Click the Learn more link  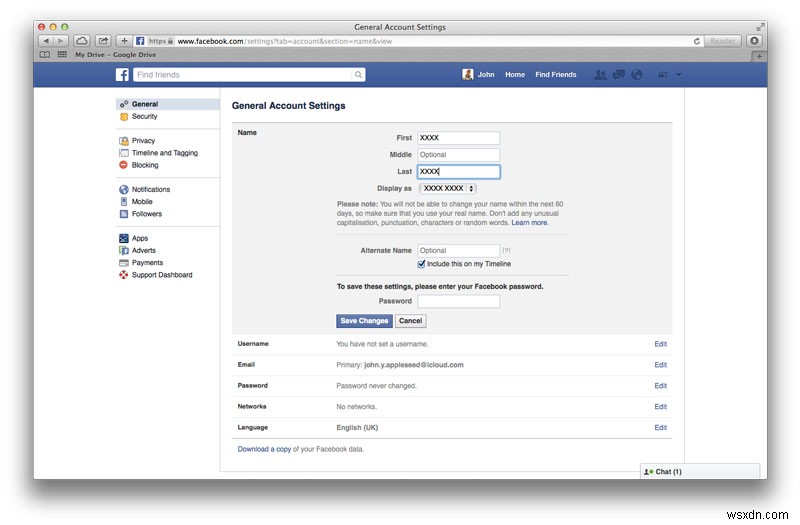(x=530, y=223)
